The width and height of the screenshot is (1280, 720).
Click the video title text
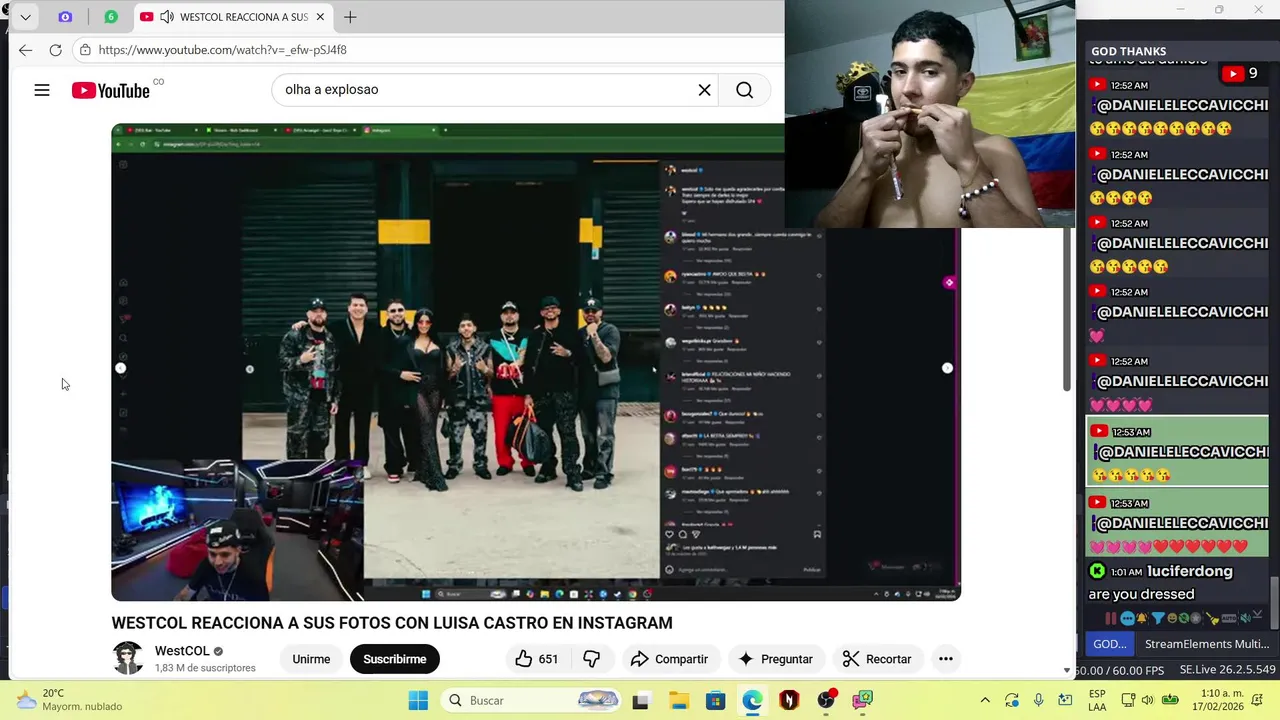(392, 623)
